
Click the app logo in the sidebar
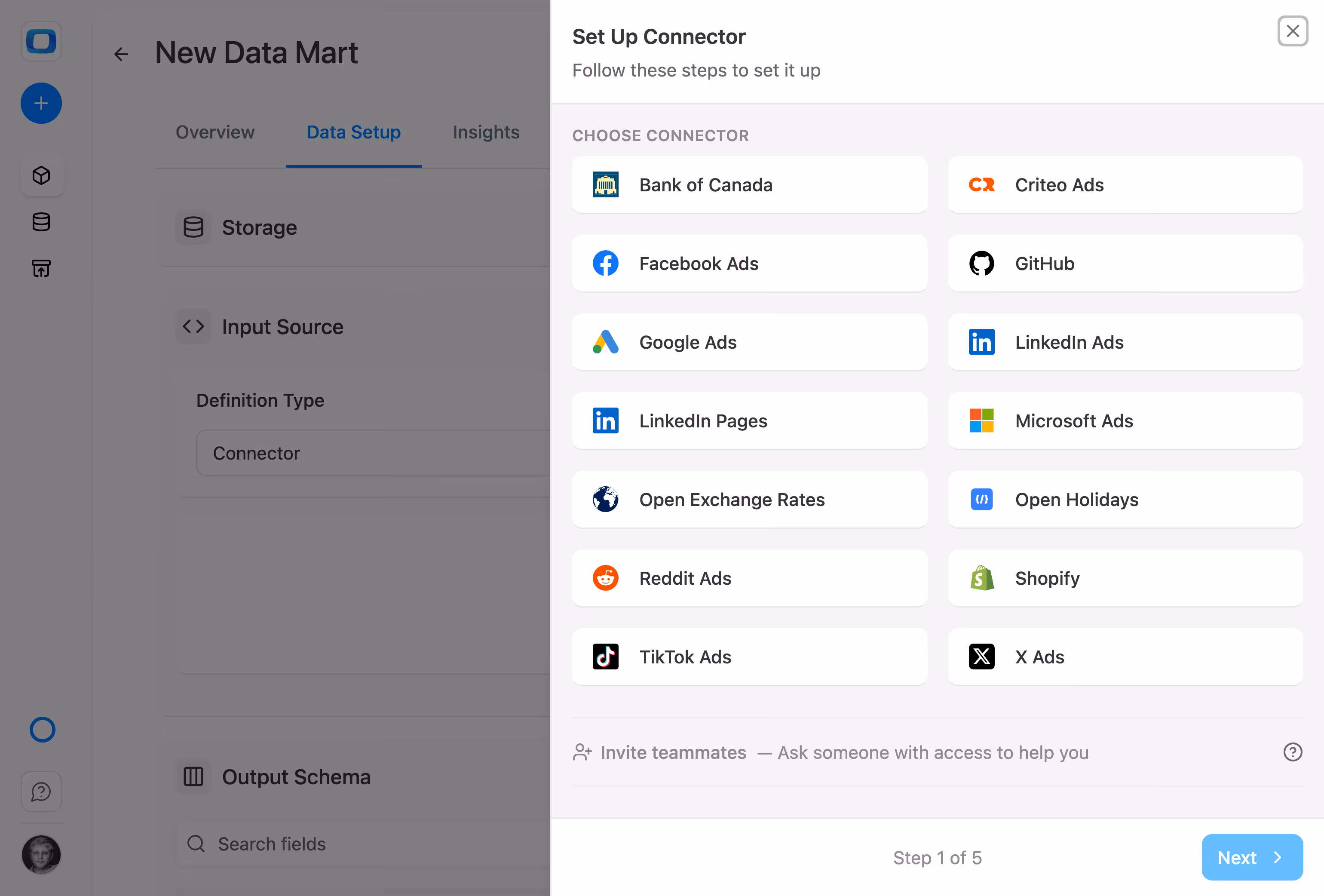(x=41, y=41)
